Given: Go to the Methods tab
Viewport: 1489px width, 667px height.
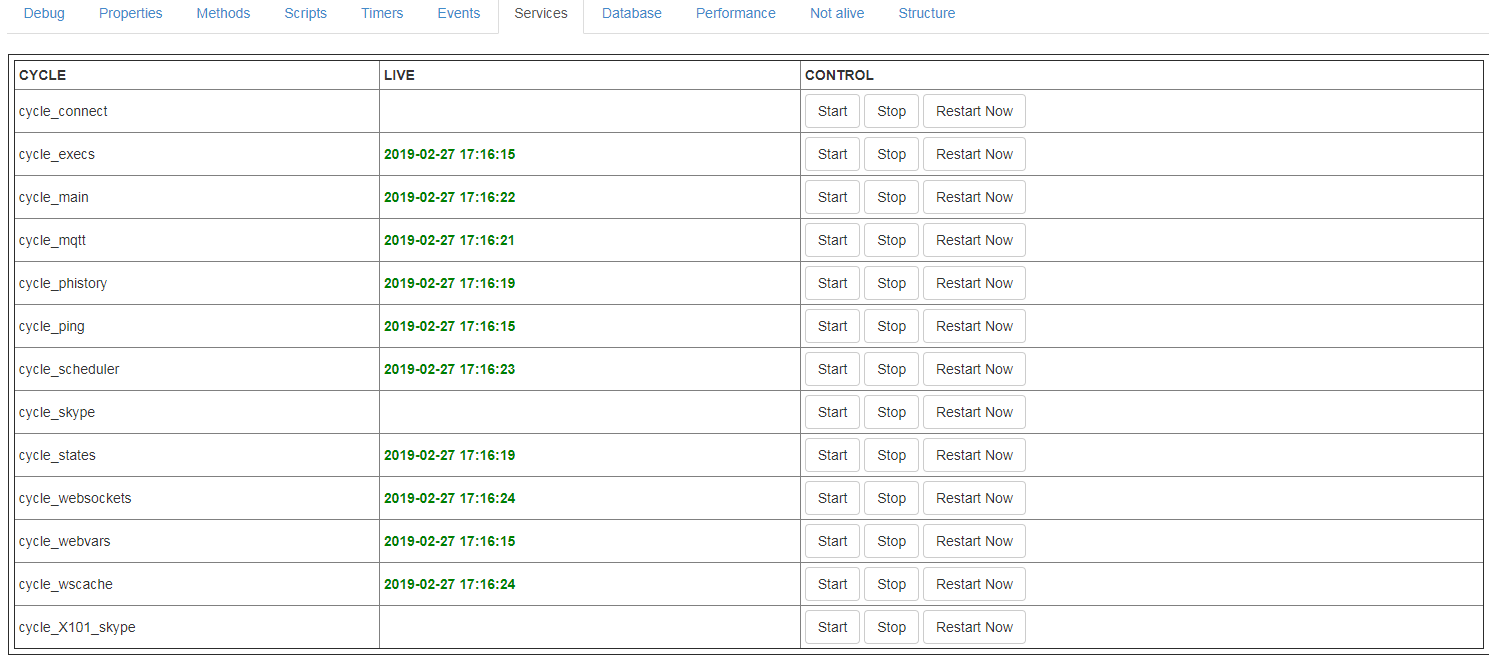Looking at the screenshot, I should tap(223, 13).
